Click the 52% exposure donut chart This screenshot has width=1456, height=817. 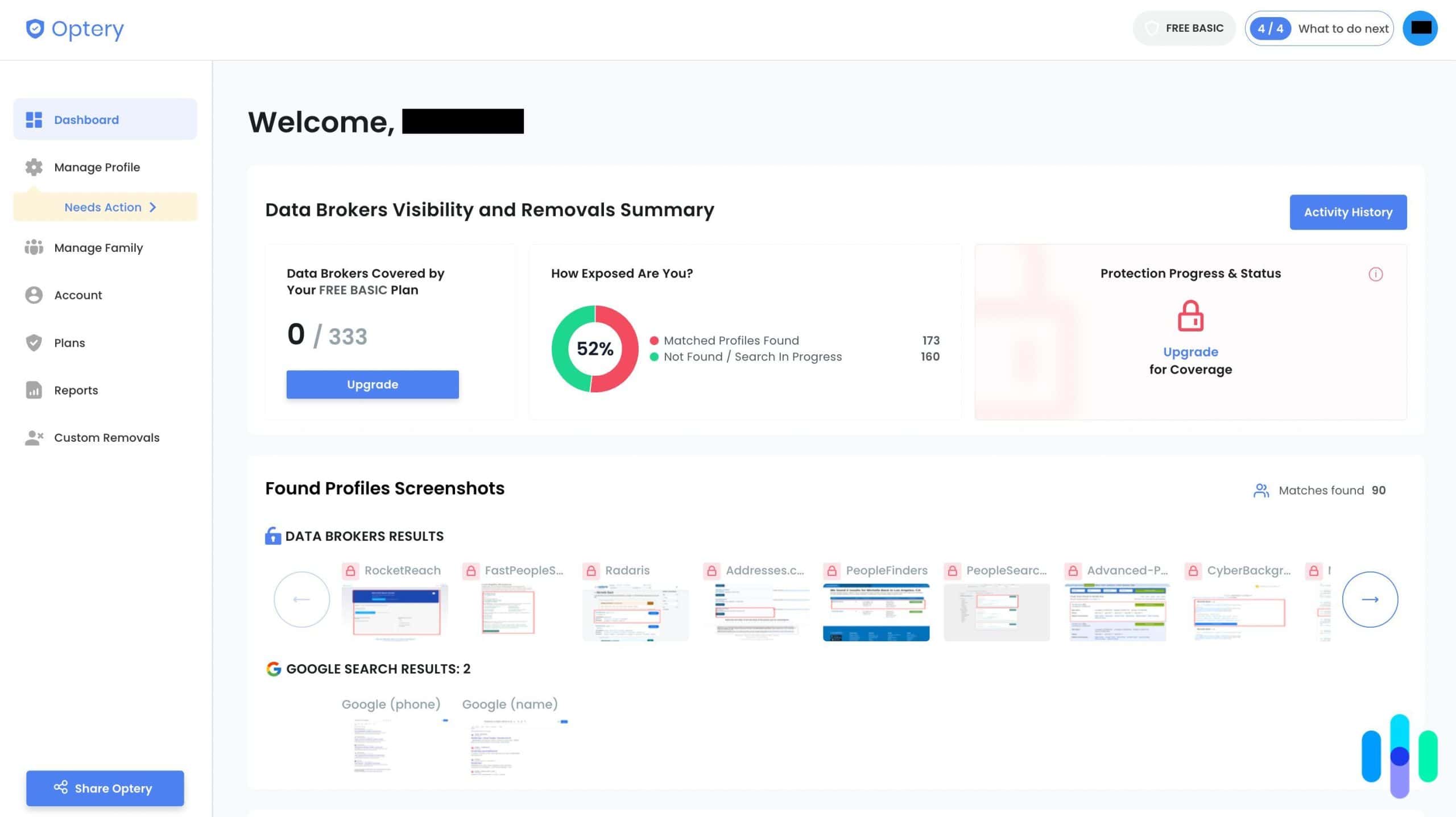595,348
